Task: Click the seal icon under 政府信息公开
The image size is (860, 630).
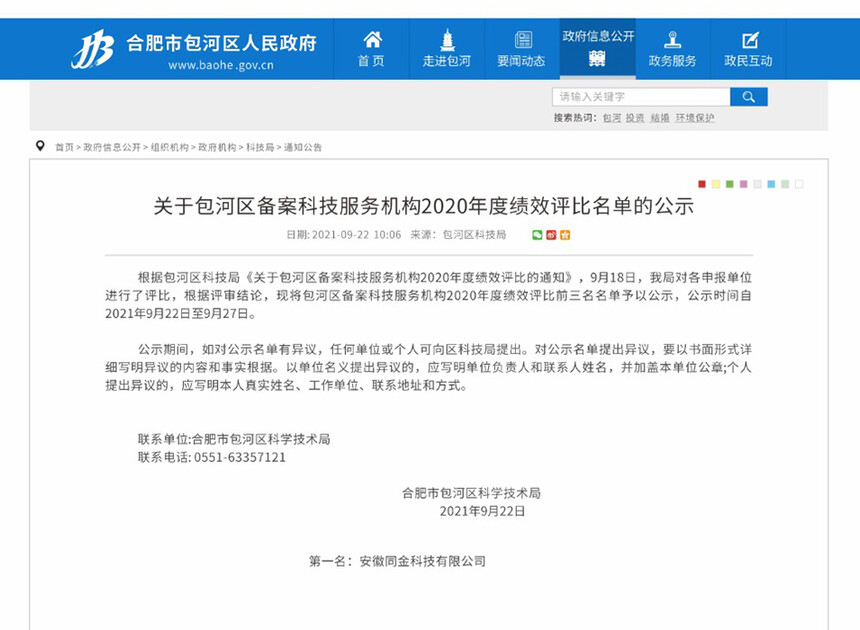Action: (597, 57)
